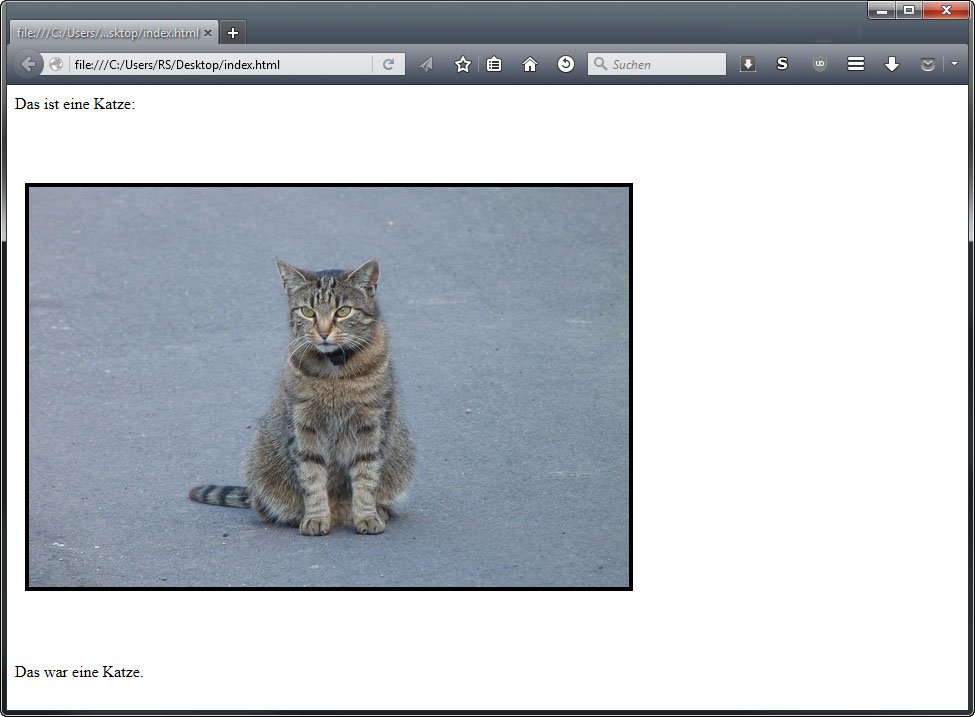Click the back navigation arrow button

click(x=28, y=64)
